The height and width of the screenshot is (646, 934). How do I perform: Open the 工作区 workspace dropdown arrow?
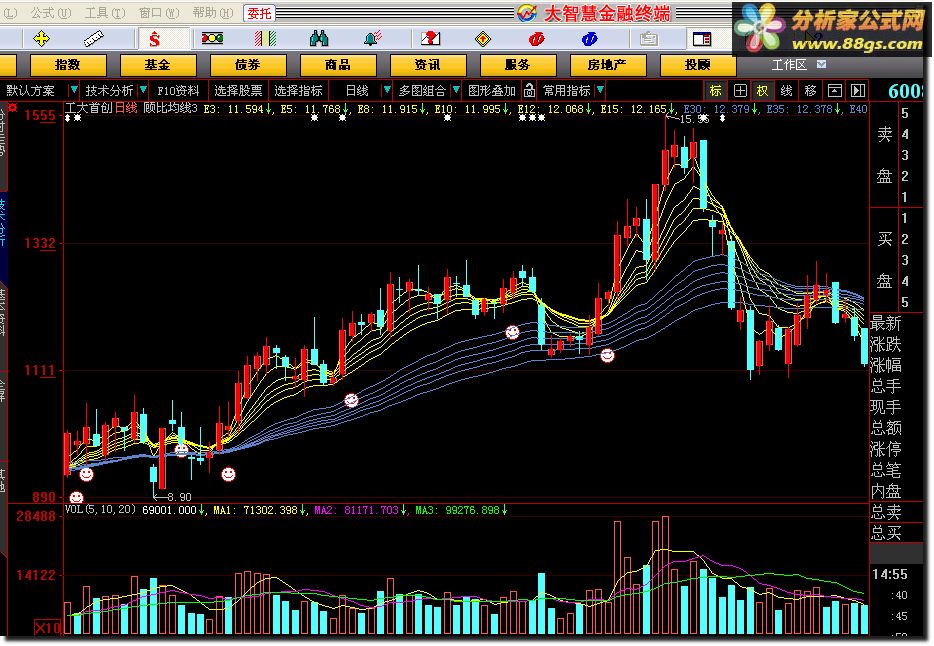pos(821,64)
